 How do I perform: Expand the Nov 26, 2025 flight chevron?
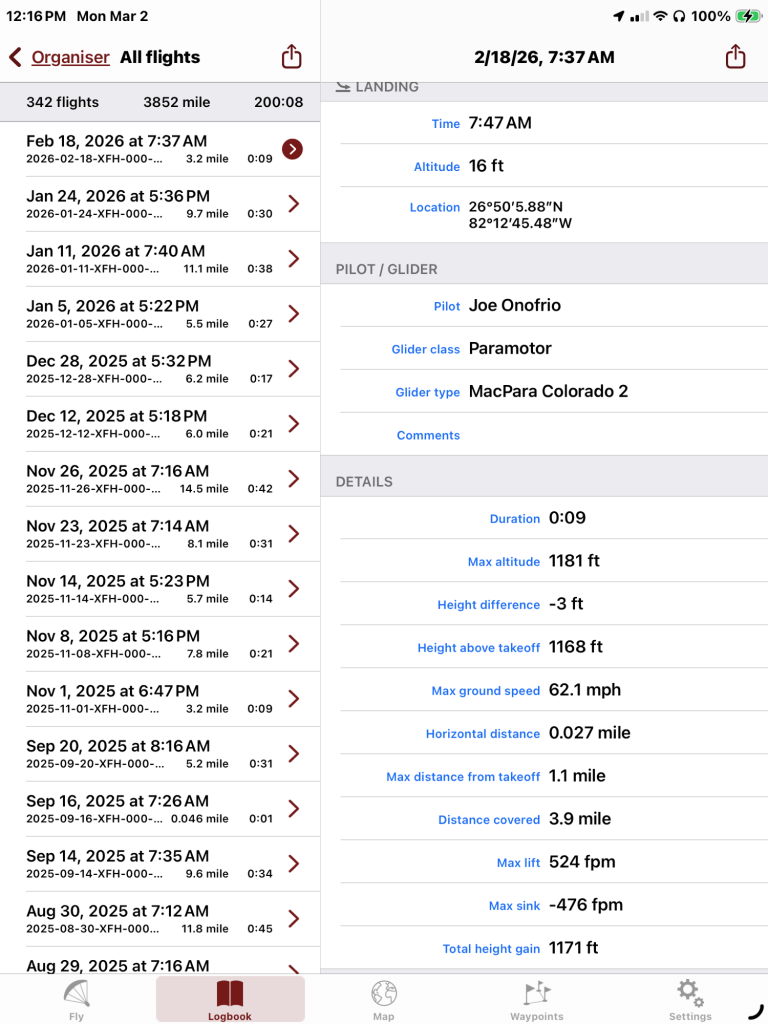(x=293, y=479)
